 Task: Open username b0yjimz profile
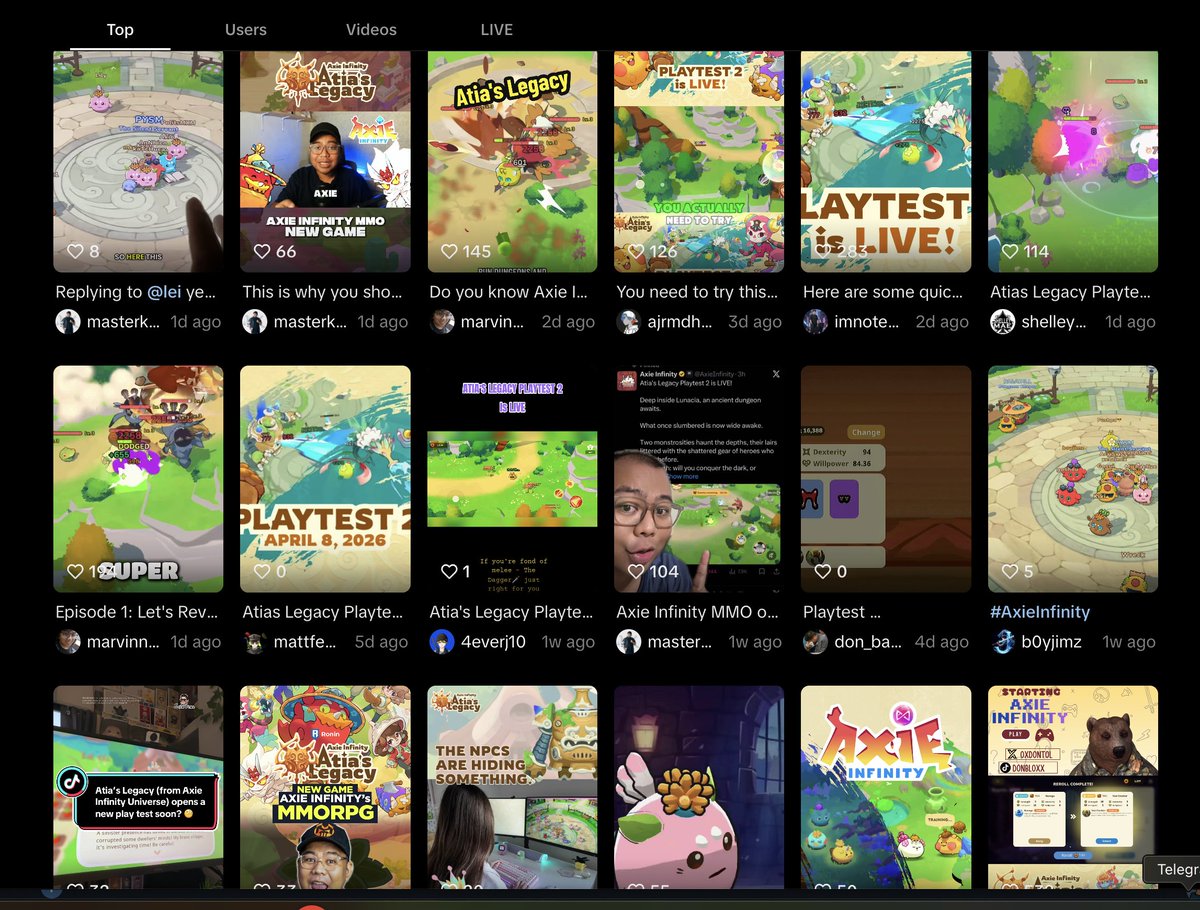coord(1052,642)
